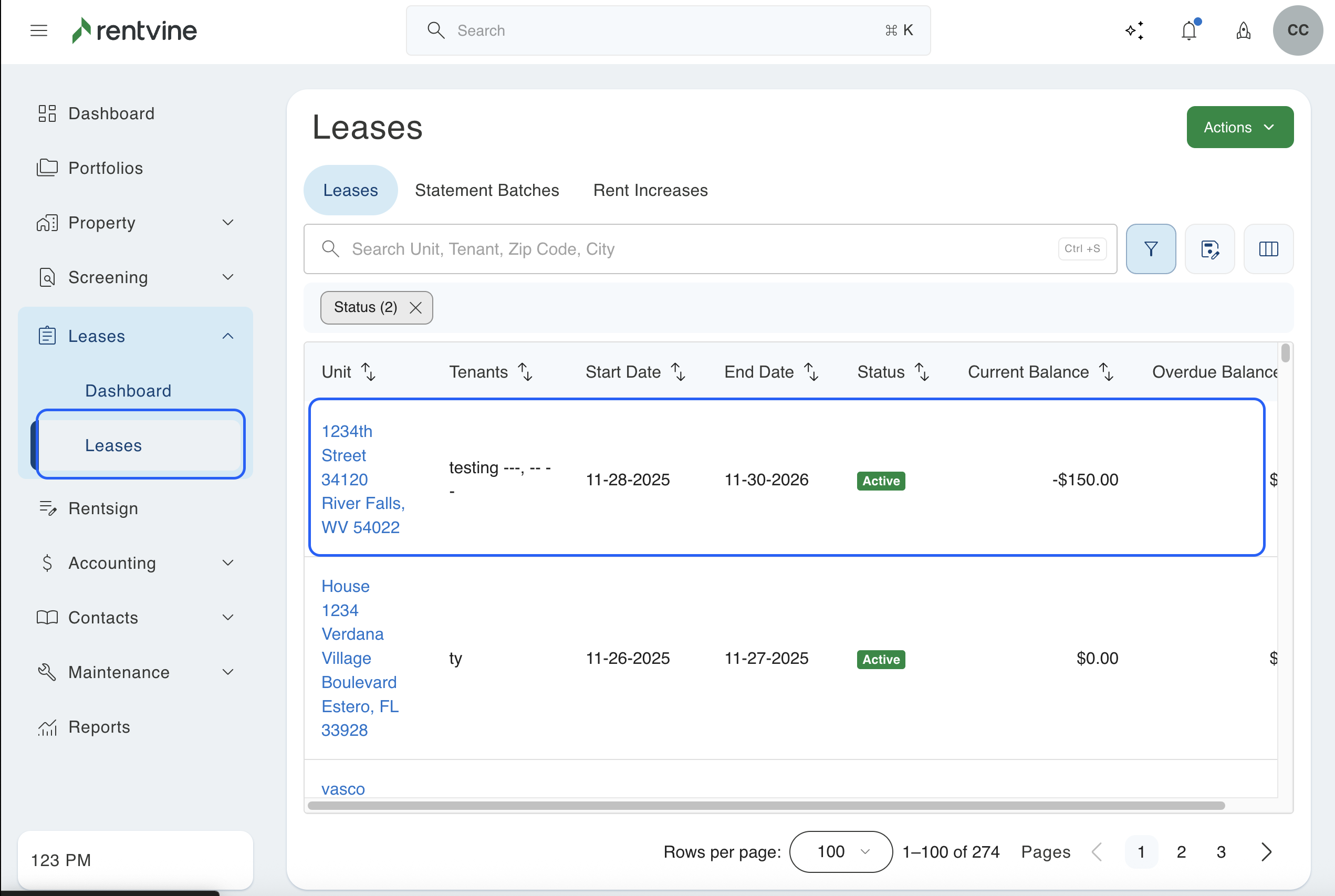Viewport: 1335px width, 896px height.
Task: Toggle the filter funnel button
Action: [1151, 249]
